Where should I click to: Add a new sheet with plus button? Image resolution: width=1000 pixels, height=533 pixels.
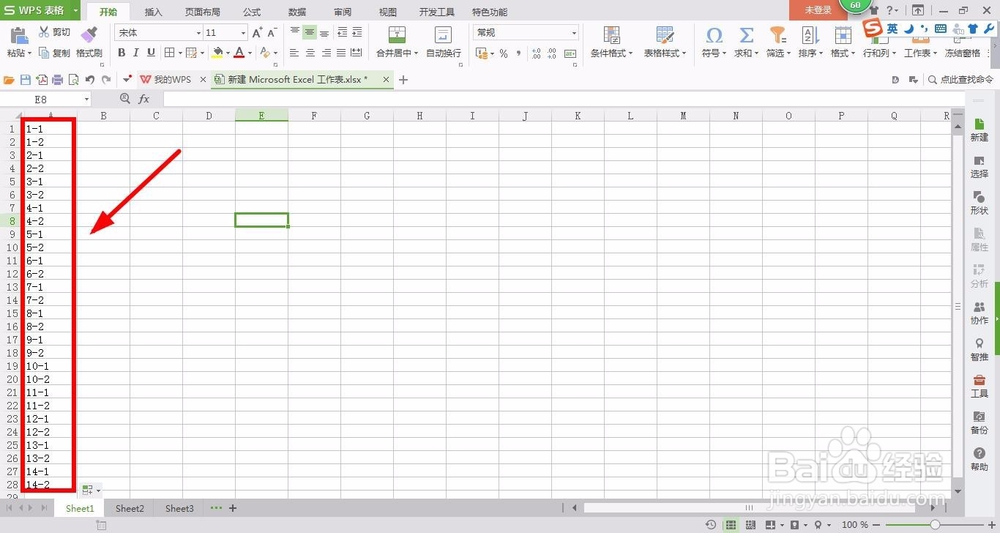coord(233,508)
